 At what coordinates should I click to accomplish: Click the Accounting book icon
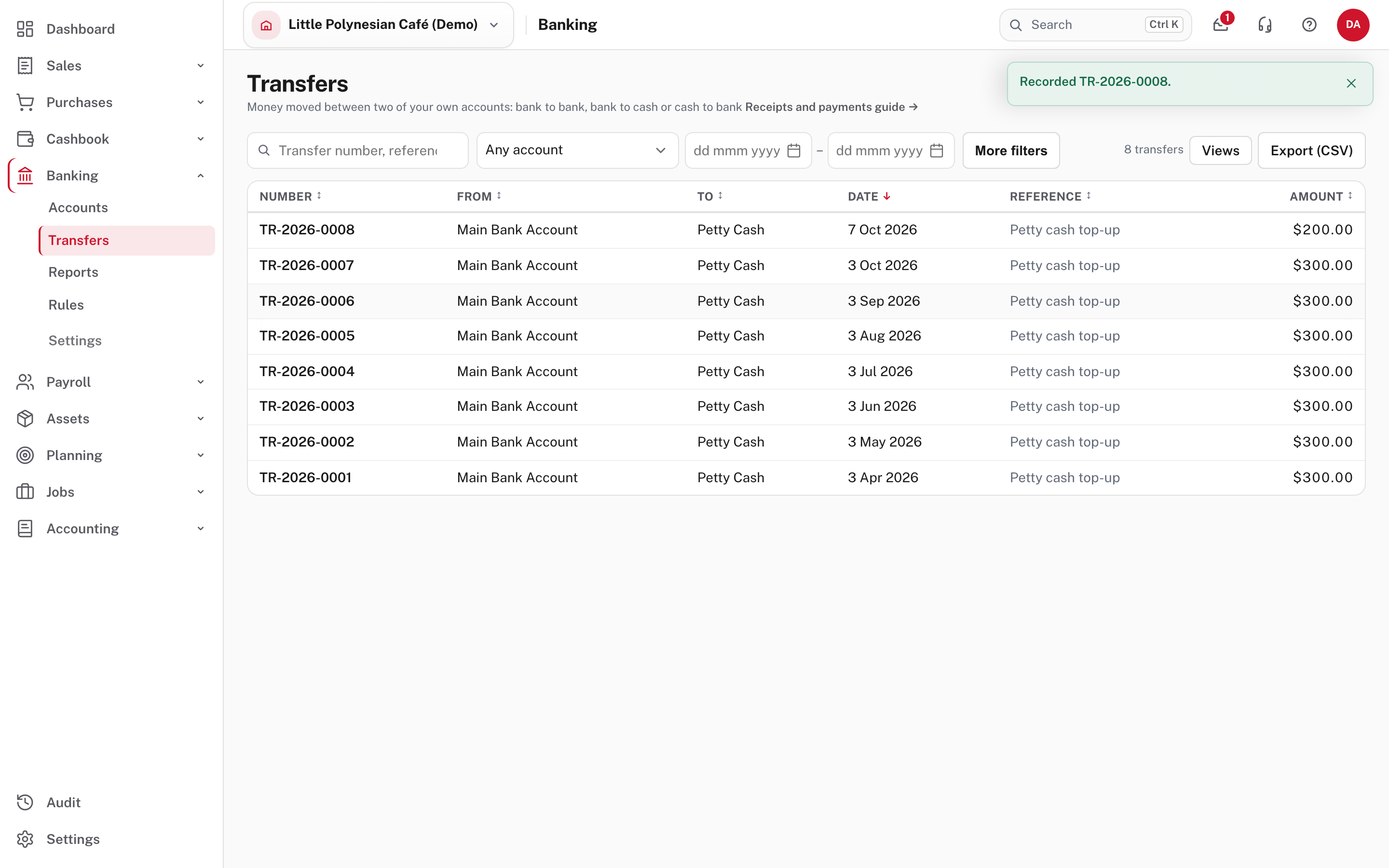[x=25, y=529]
